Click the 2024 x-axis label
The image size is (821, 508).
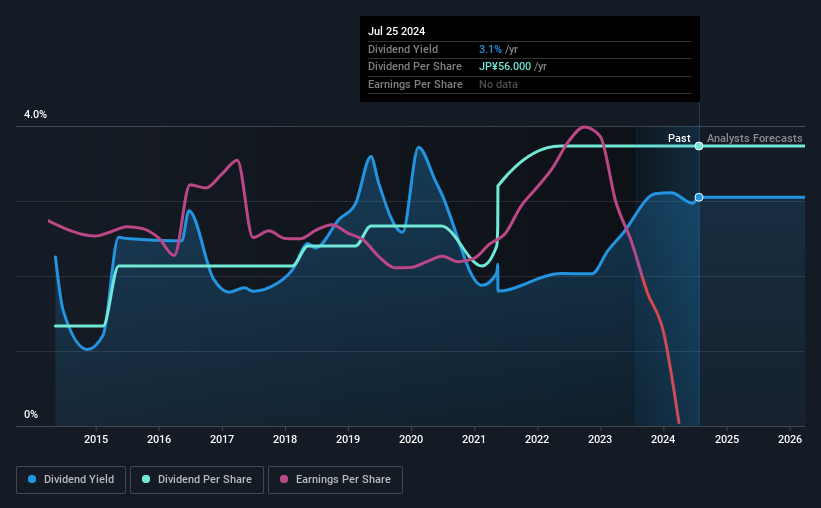[663, 439]
